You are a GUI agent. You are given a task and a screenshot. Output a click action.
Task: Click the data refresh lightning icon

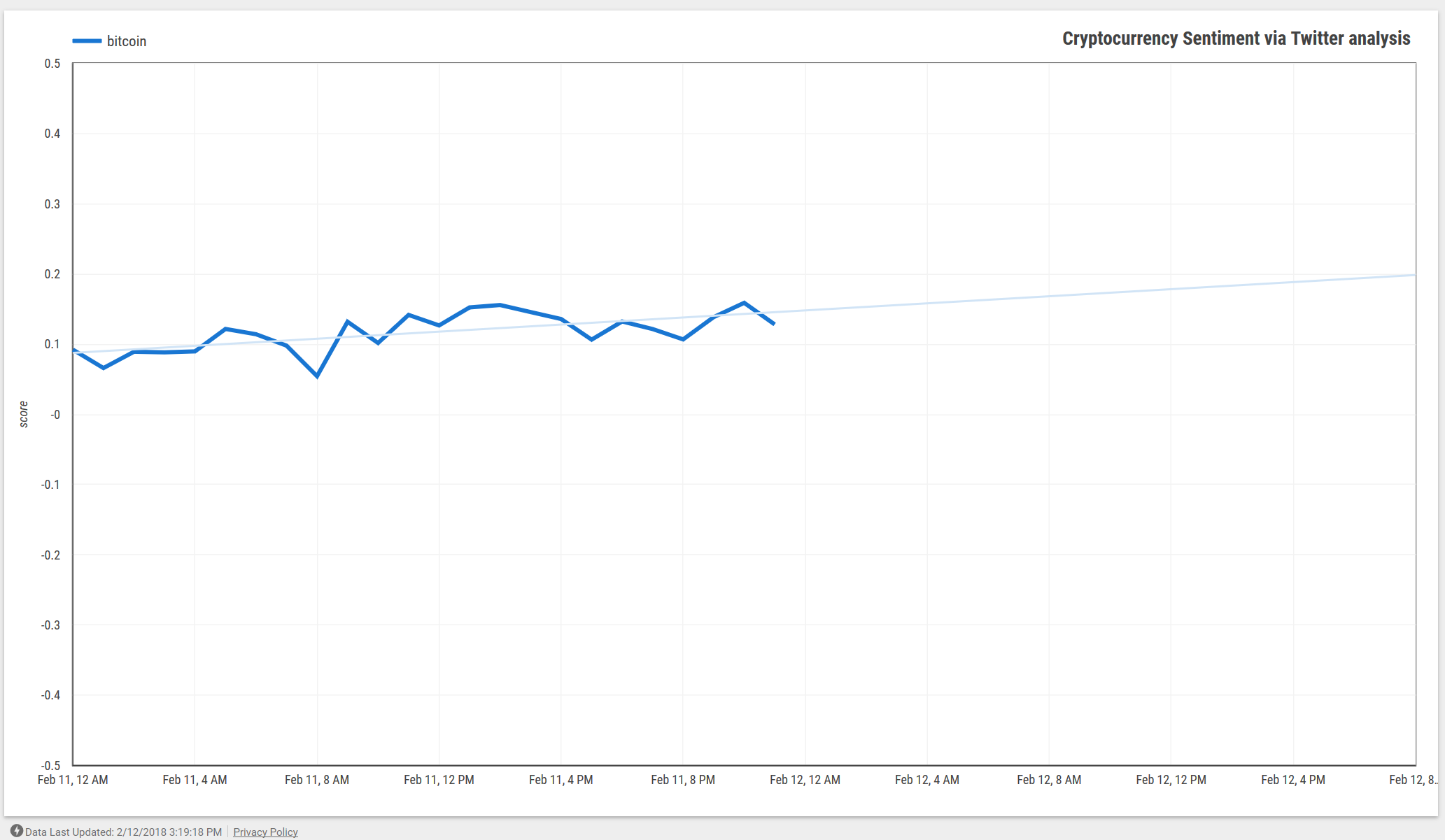[16, 831]
